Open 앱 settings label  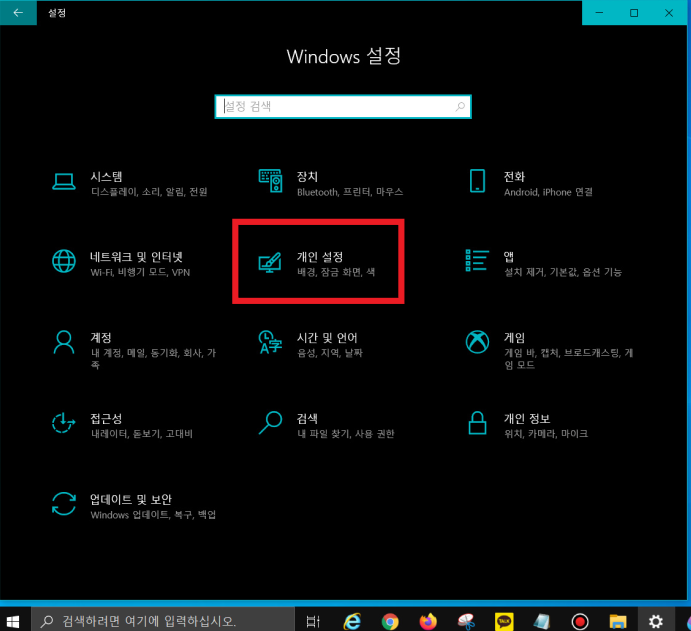(x=509, y=257)
